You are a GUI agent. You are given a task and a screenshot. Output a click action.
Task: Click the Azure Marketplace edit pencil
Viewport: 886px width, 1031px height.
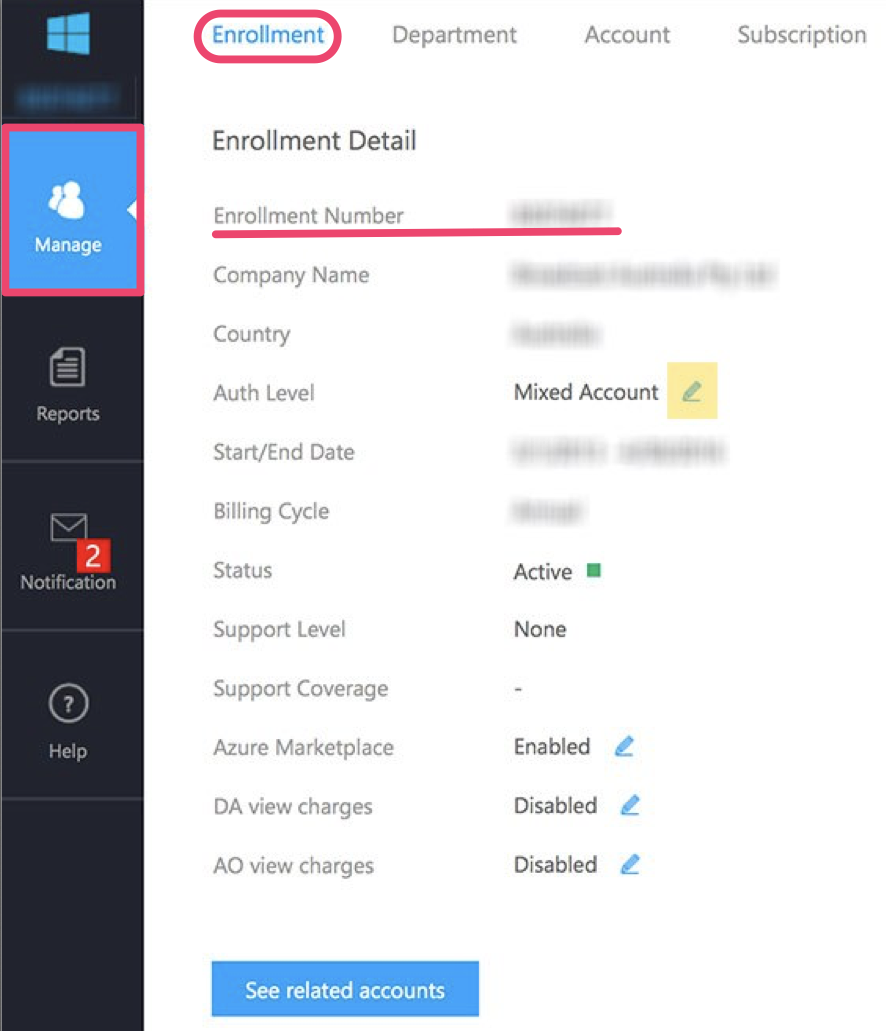click(x=625, y=747)
